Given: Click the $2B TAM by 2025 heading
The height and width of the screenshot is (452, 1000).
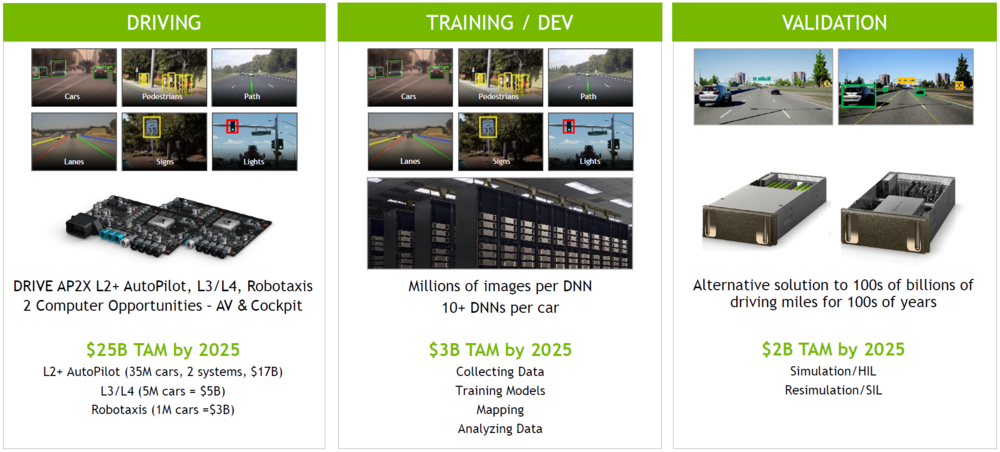Looking at the screenshot, I should click(x=833, y=349).
